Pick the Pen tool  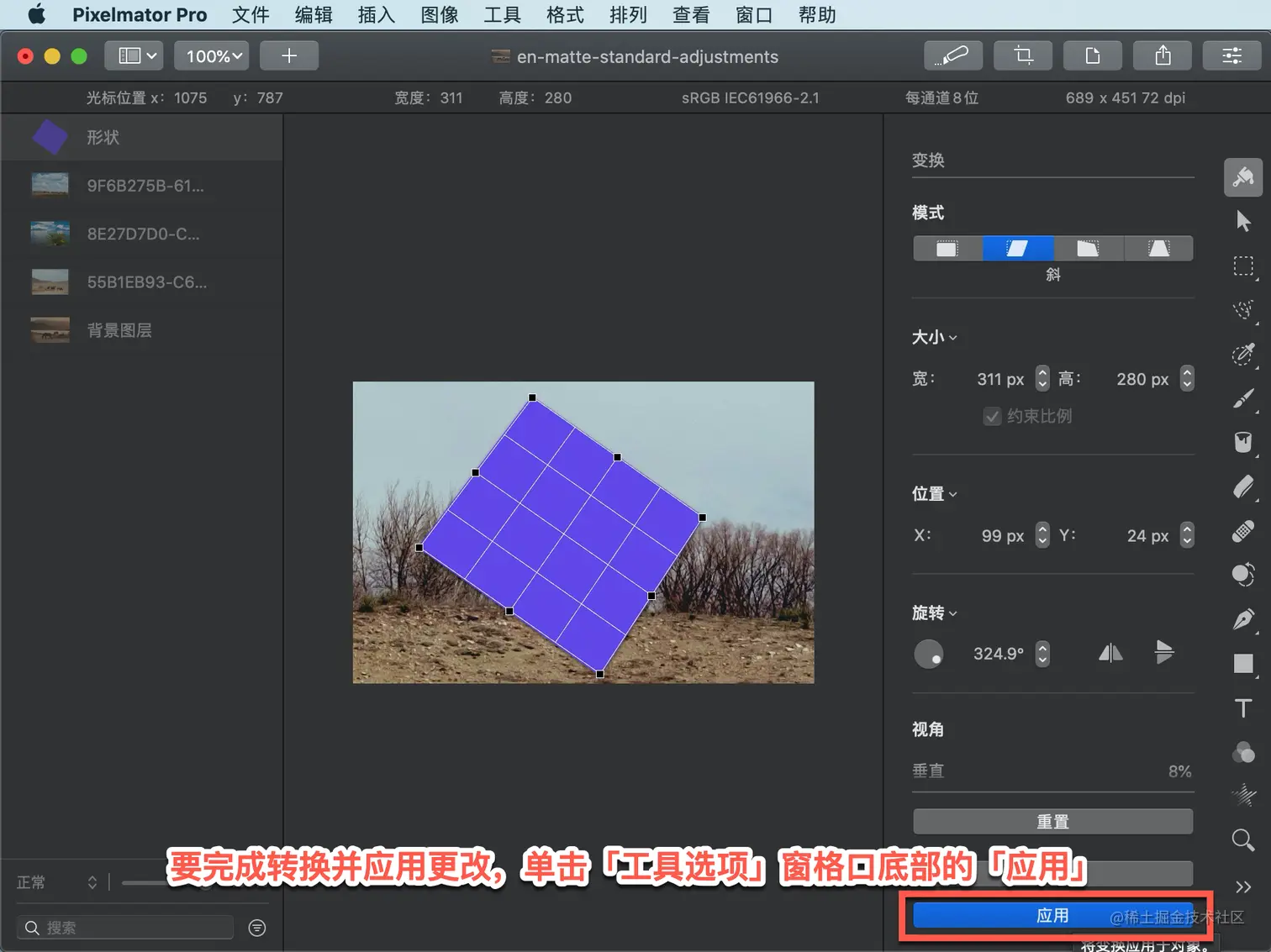(1243, 619)
